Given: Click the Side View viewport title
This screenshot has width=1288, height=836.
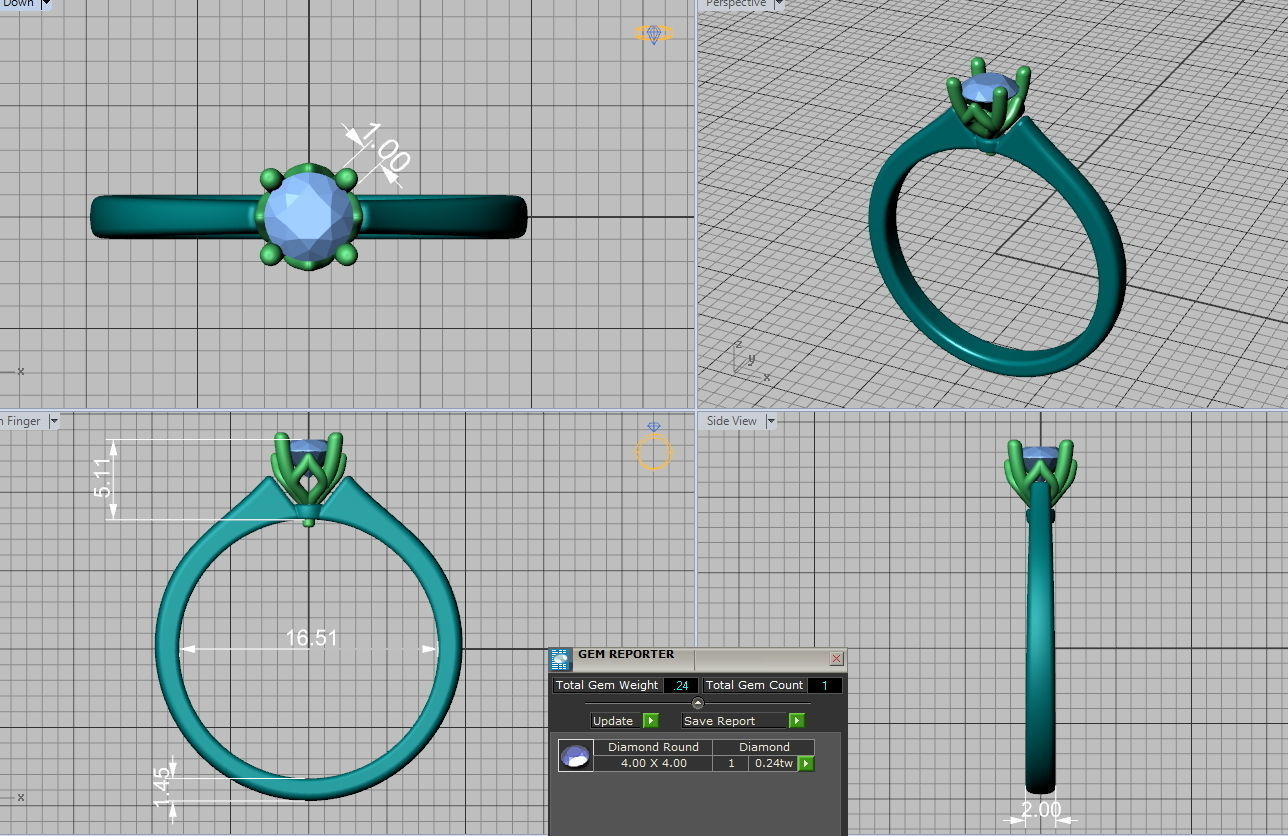Looking at the screenshot, I should [732, 421].
